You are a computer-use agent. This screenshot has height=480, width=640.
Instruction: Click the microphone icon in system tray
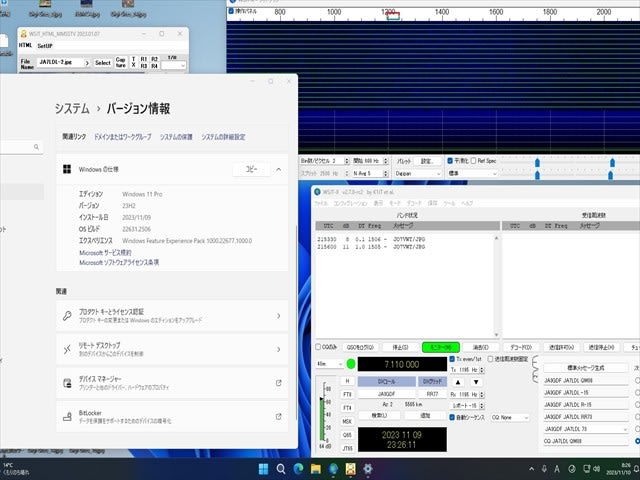544,469
